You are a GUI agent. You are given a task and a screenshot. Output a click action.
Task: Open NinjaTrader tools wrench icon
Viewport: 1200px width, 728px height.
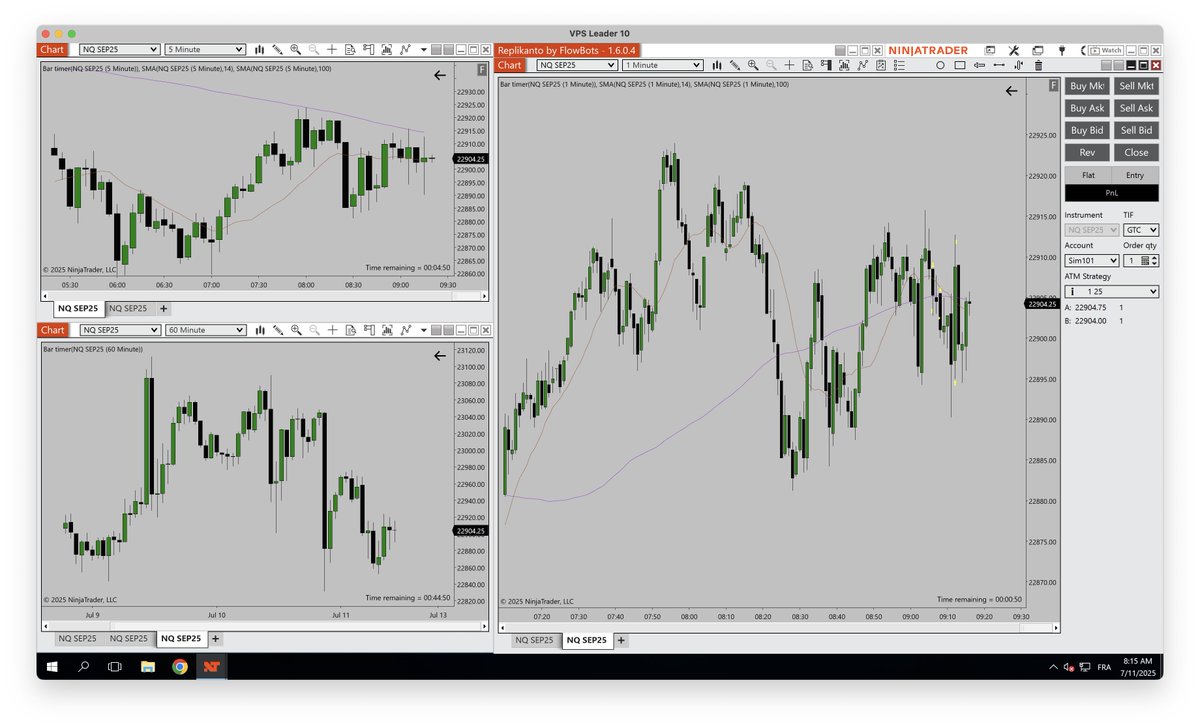pyautogui.click(x=1013, y=50)
